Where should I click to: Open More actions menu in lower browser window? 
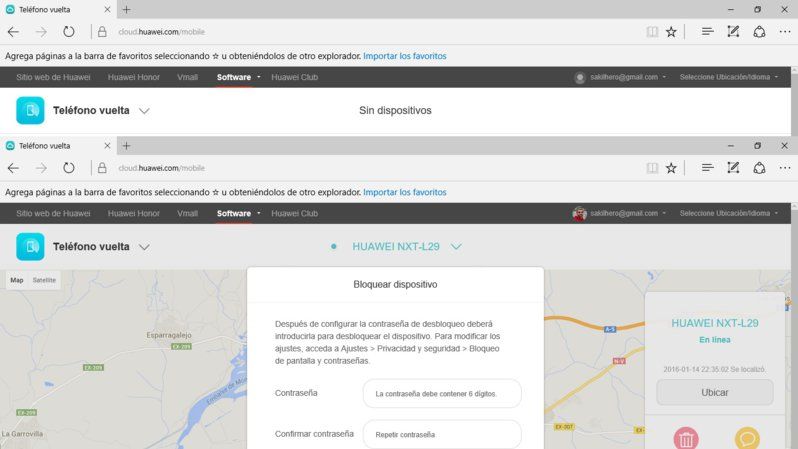785,168
